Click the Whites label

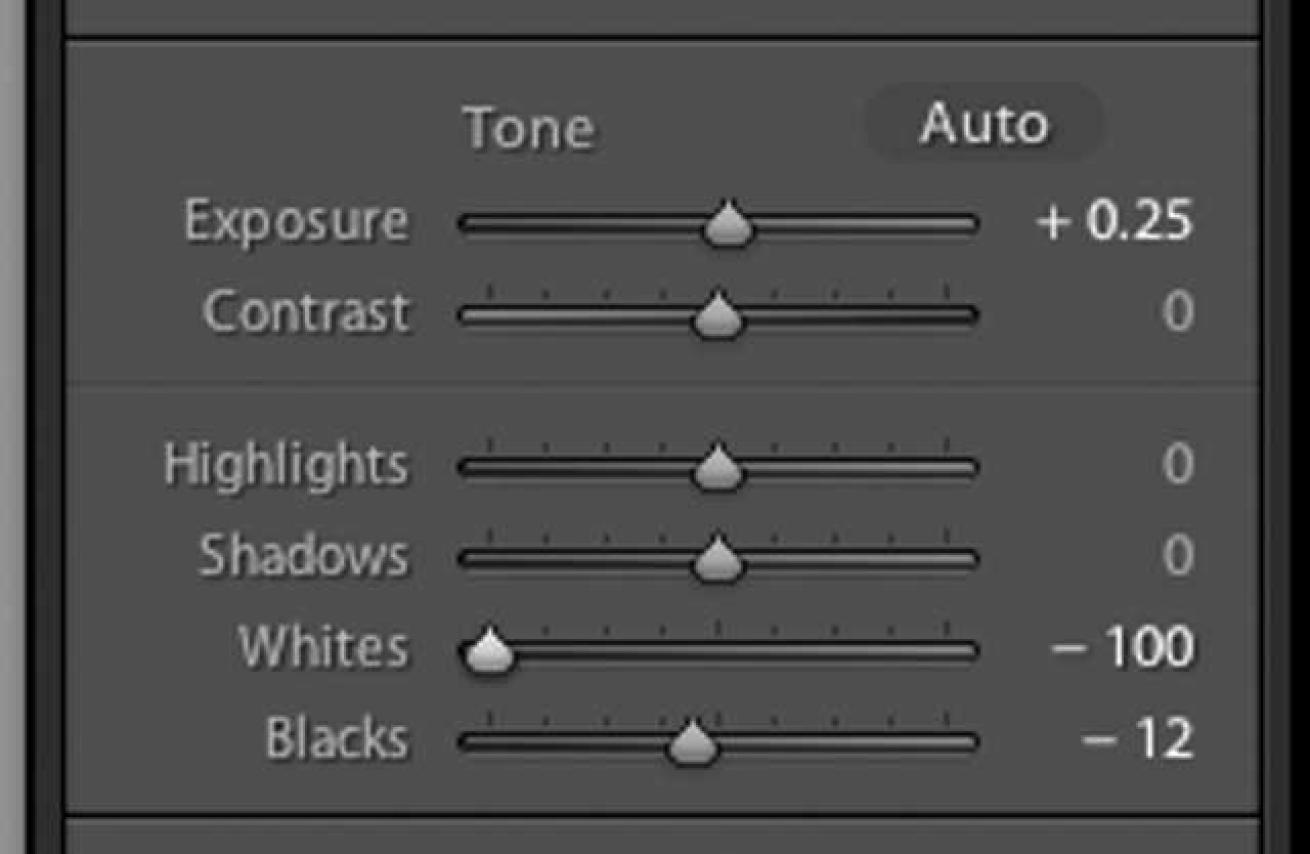pos(323,648)
